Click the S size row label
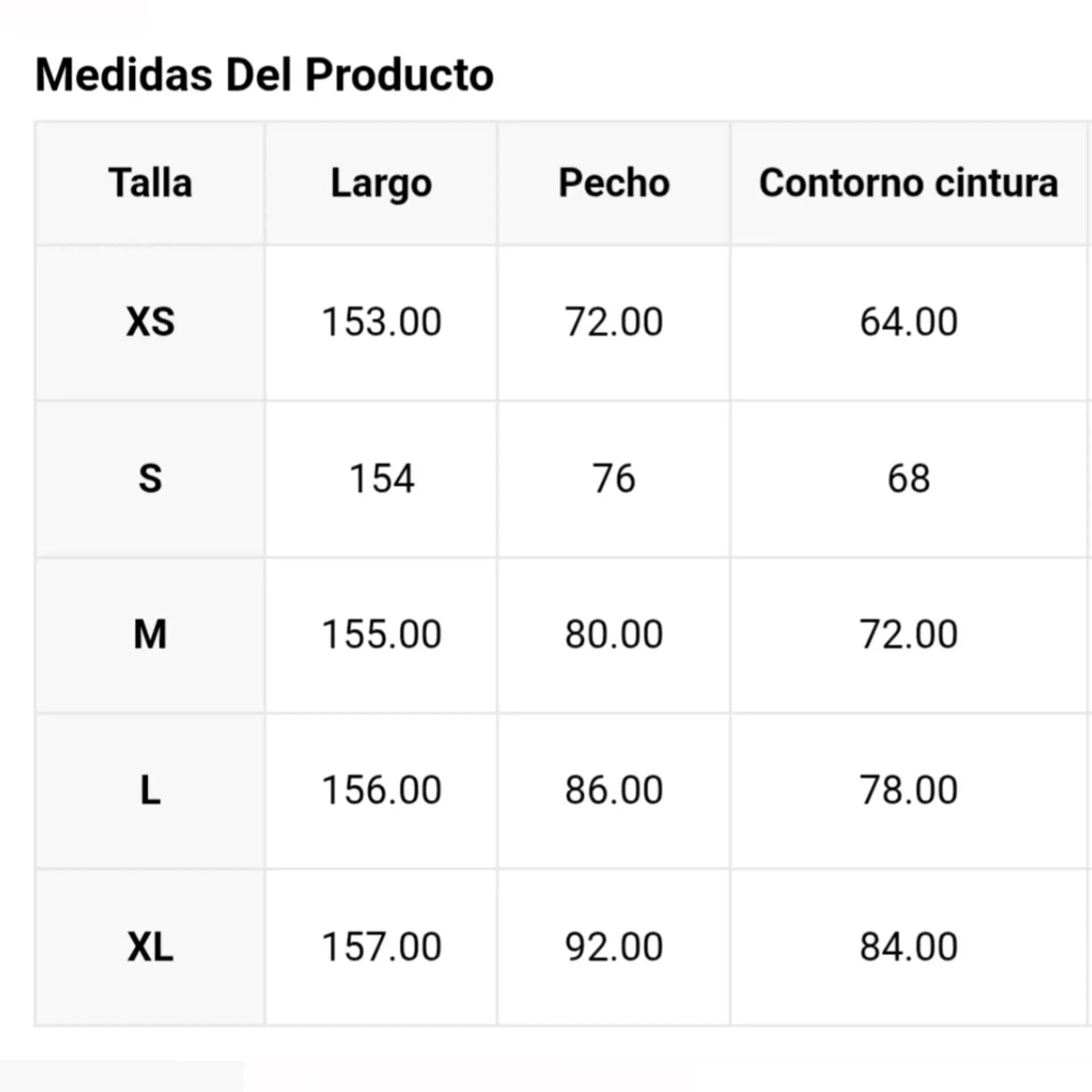 [x=150, y=479]
